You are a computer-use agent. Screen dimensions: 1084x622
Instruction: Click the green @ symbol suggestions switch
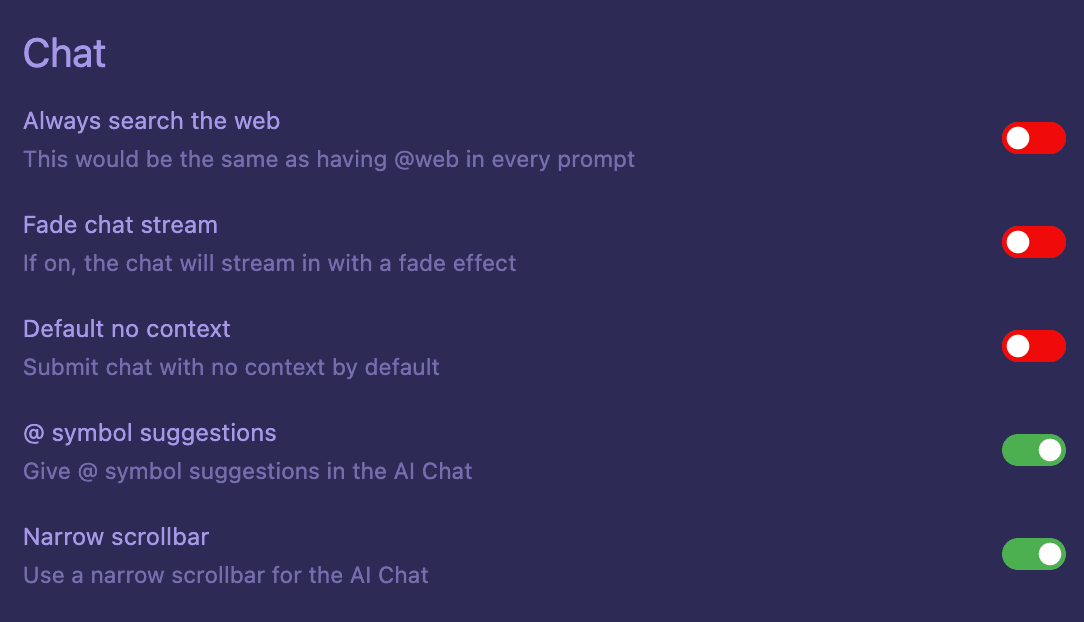(x=1033, y=450)
